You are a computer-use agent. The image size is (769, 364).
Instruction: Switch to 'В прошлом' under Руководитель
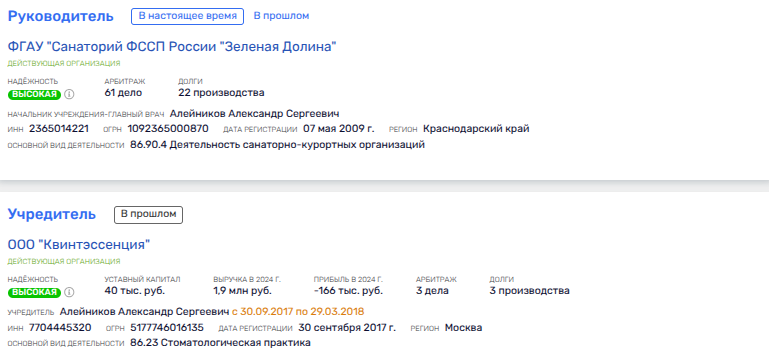281,16
